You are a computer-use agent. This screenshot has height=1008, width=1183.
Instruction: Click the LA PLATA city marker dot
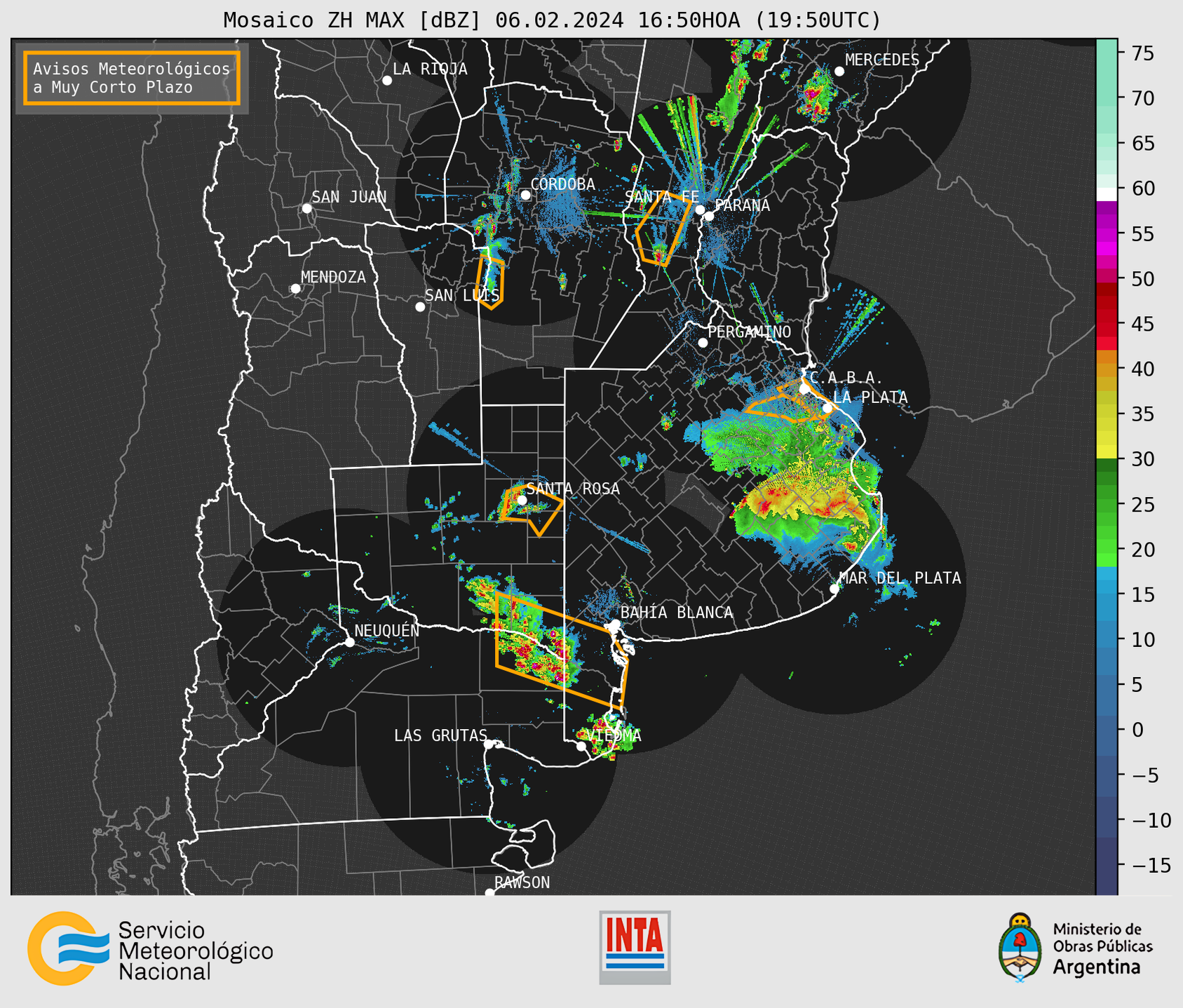point(827,408)
